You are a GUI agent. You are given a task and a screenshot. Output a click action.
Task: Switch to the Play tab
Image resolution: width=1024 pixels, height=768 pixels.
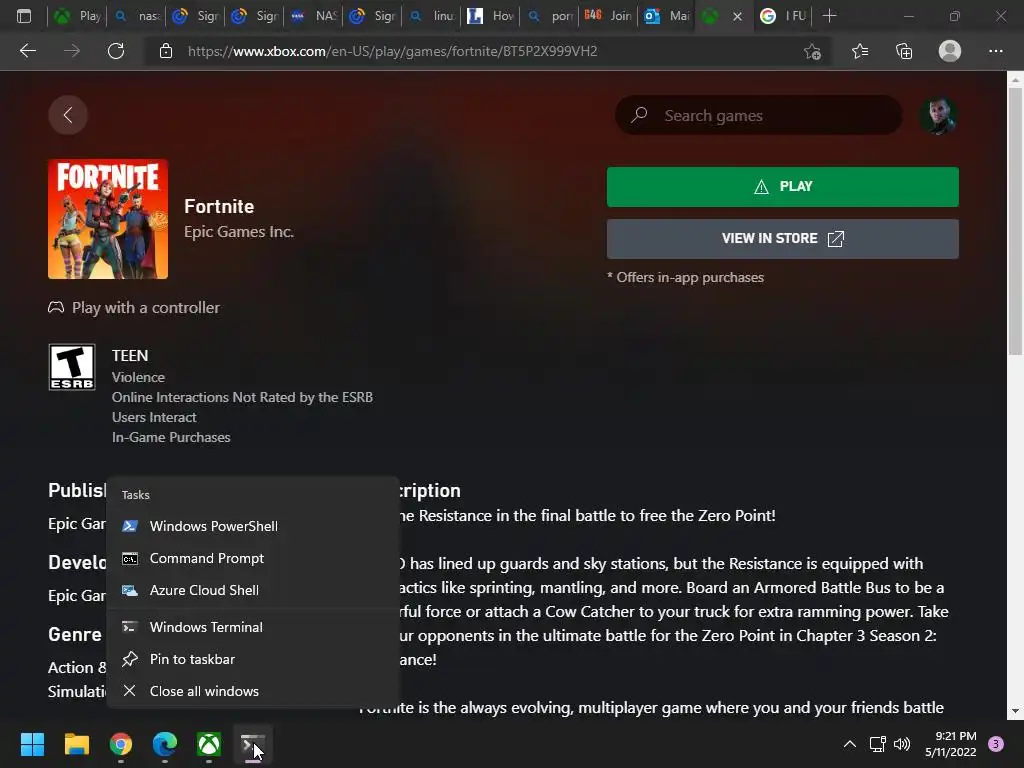78,16
